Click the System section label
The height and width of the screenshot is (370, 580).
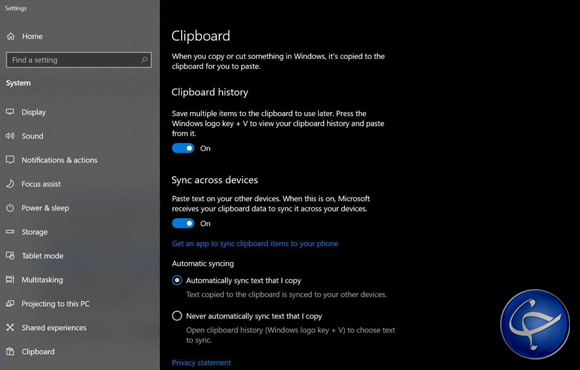[18, 83]
